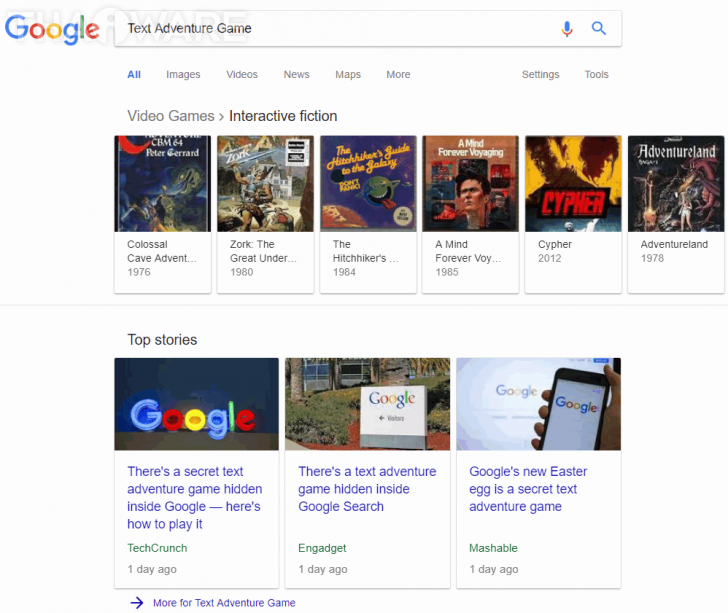Click the Top stories heading
Viewport: 728px width, 613px height.
(162, 339)
